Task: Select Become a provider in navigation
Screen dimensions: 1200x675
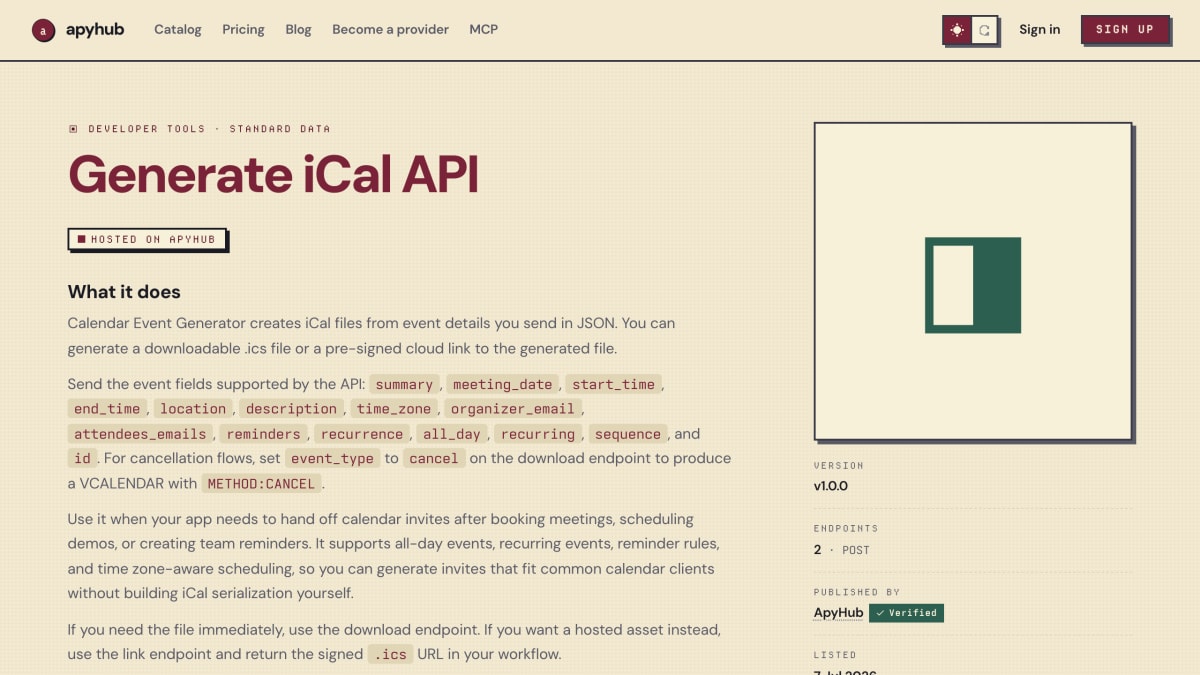Action: [x=390, y=29]
